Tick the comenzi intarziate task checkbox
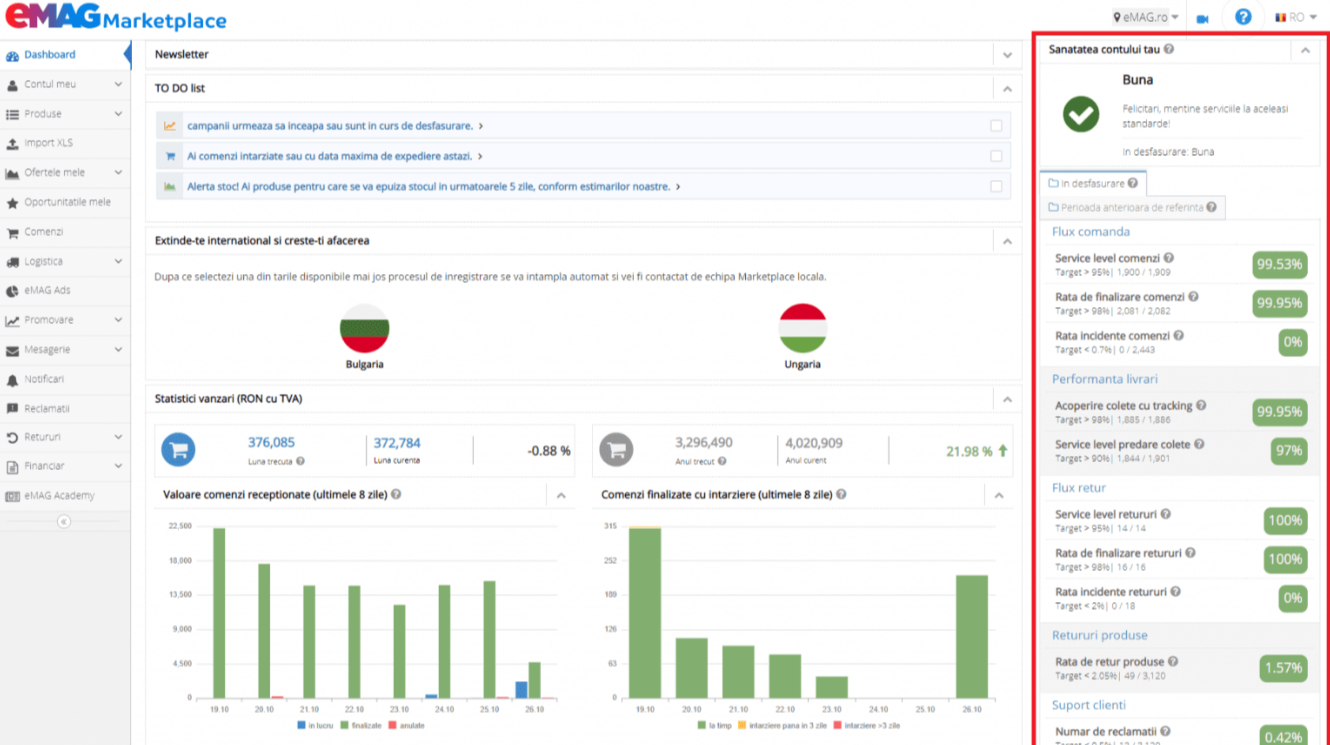Viewport: 1330px width, 745px height. [996, 156]
